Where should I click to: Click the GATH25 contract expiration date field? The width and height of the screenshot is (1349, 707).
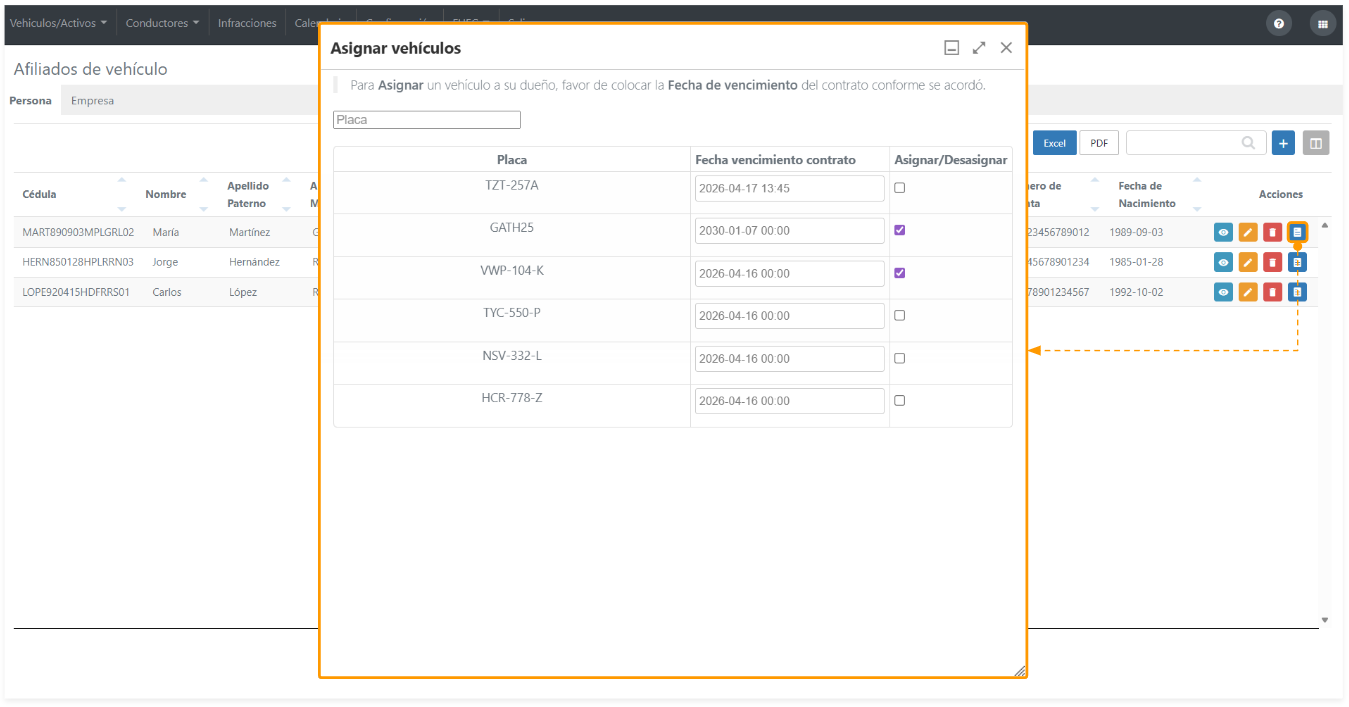pyautogui.click(x=790, y=231)
